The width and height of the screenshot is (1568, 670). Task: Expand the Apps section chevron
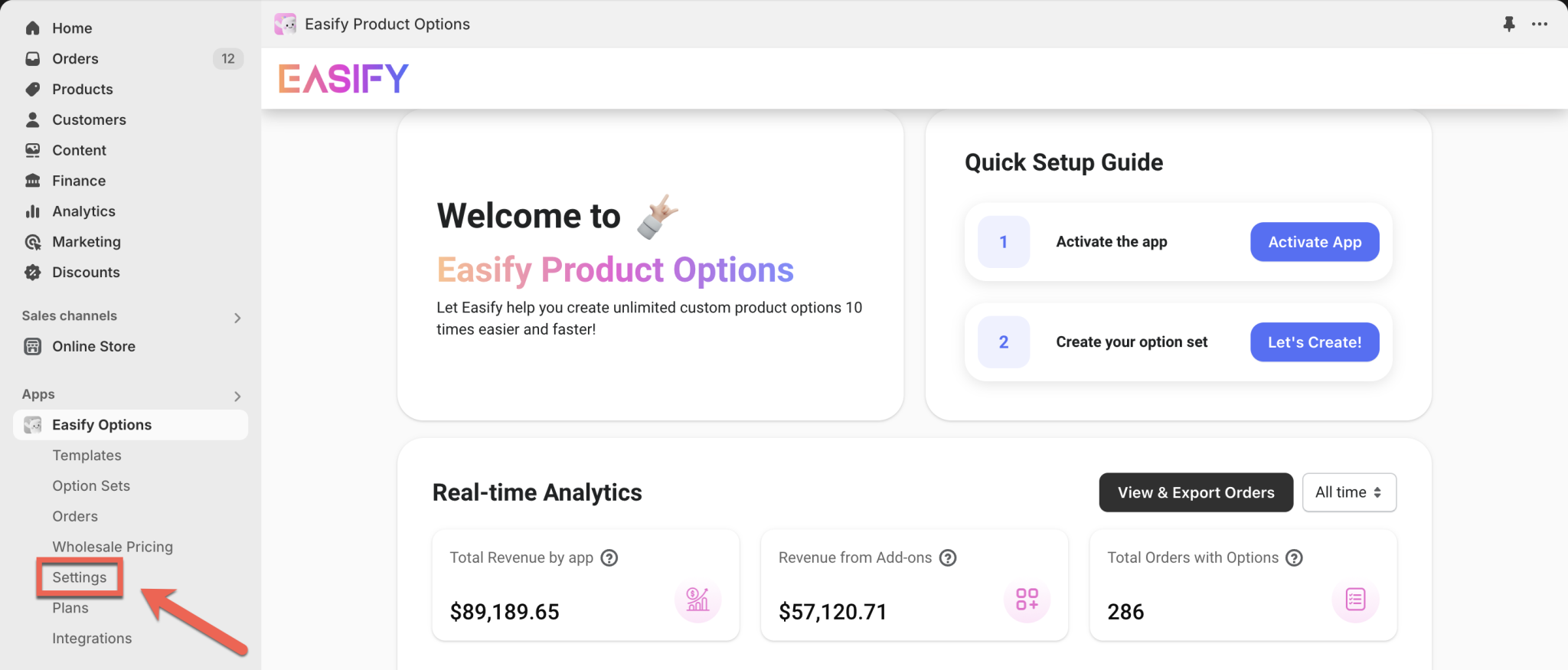point(237,396)
